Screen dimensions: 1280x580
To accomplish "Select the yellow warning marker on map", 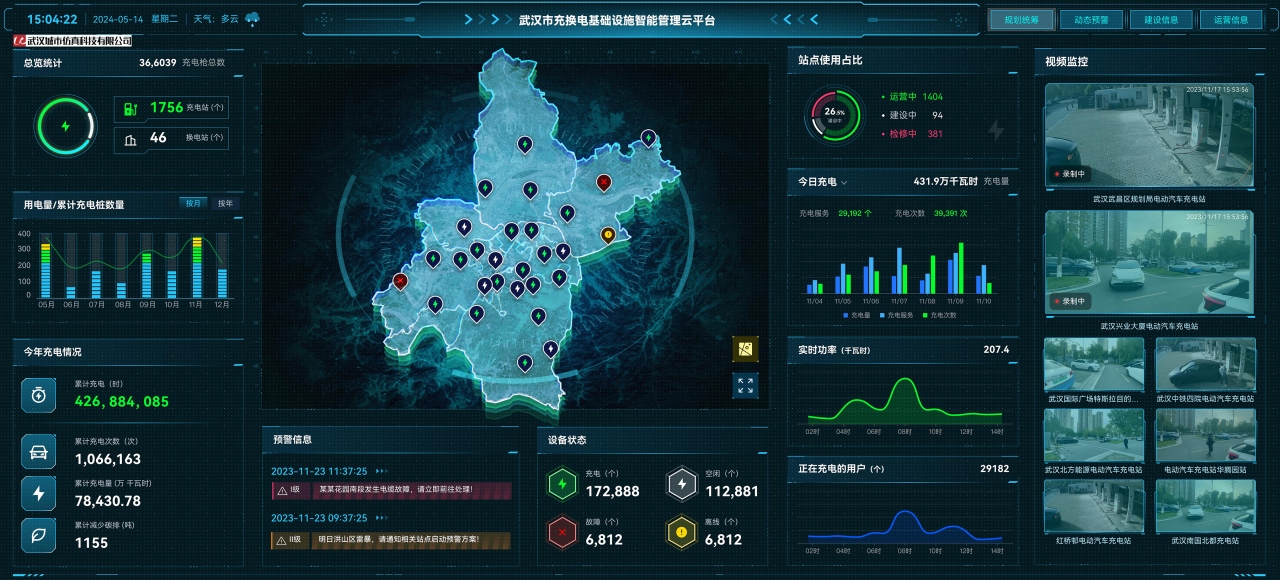I will (x=608, y=235).
